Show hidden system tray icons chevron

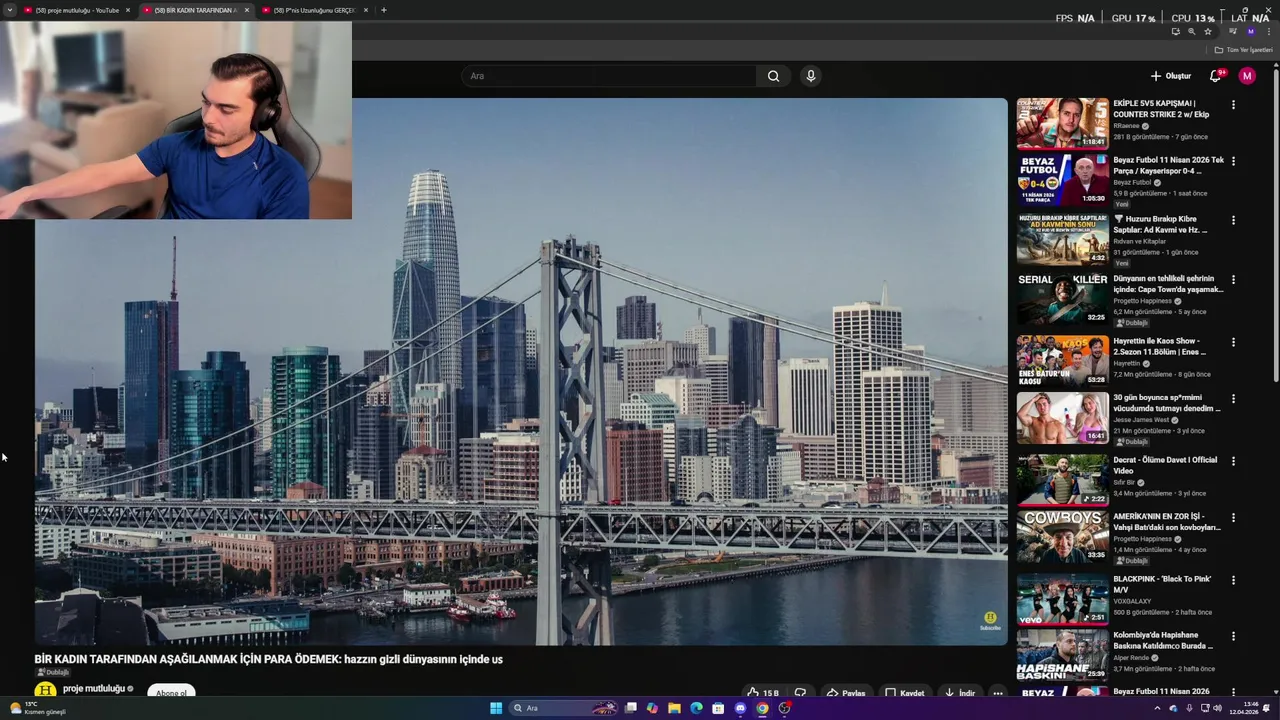pos(1158,708)
